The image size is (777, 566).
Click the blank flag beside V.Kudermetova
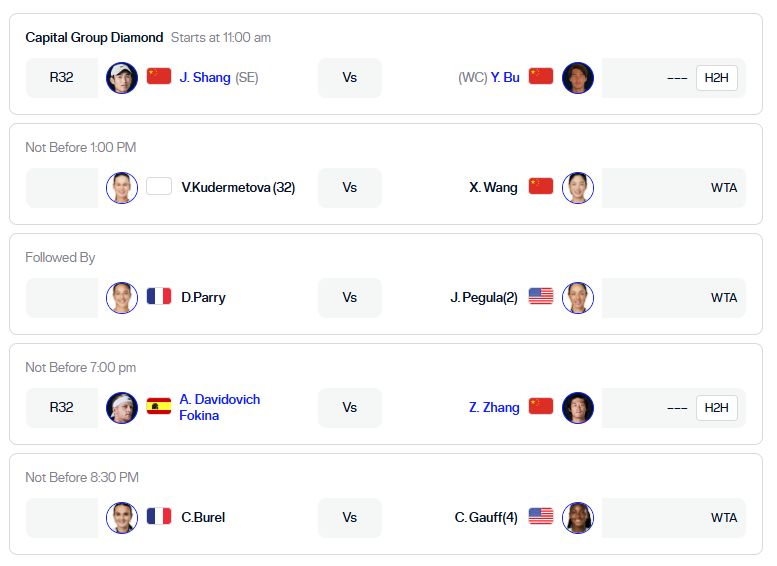coord(159,187)
